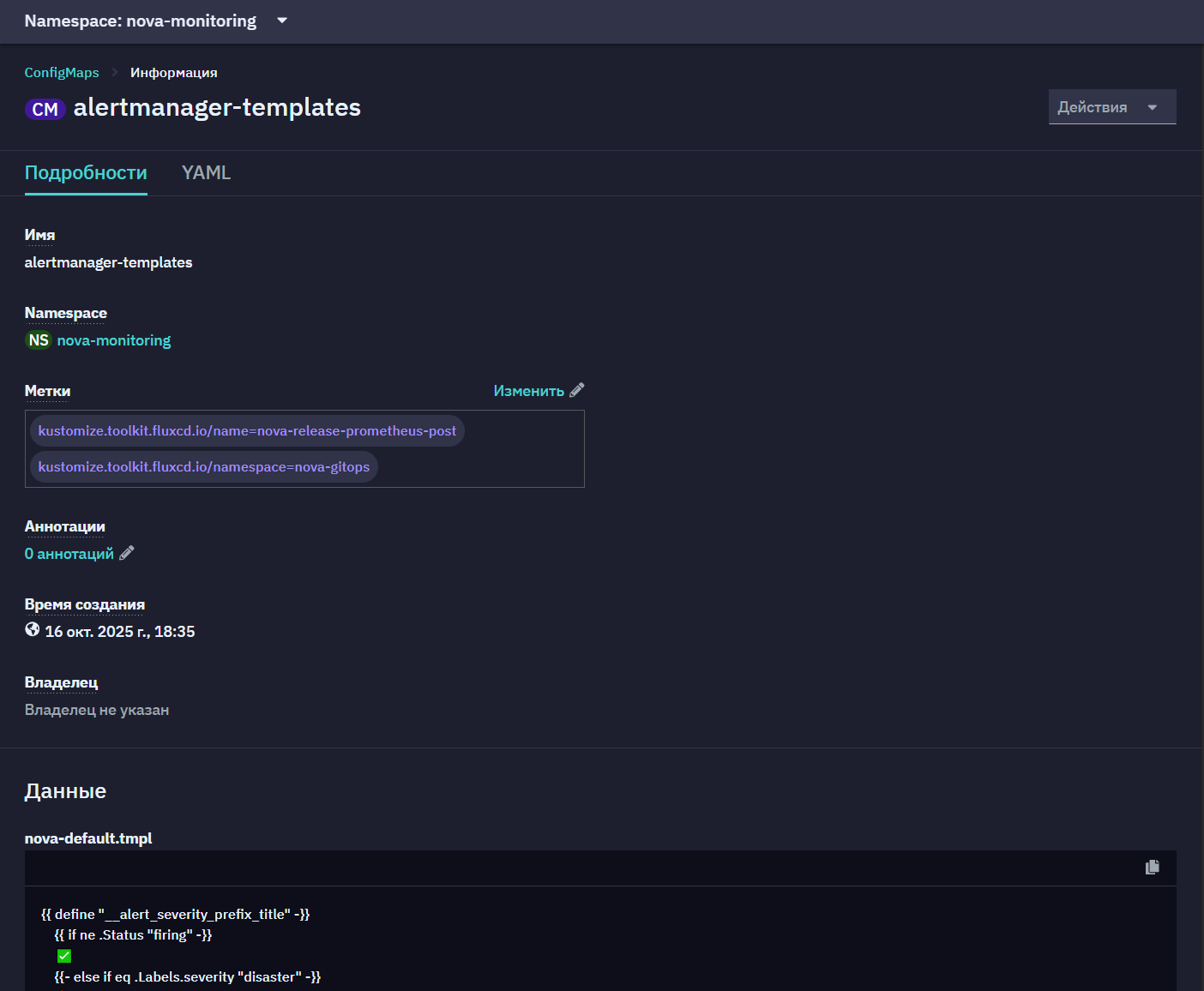Click the Аннотации field label
This screenshot has width=1204, height=991.
click(65, 526)
